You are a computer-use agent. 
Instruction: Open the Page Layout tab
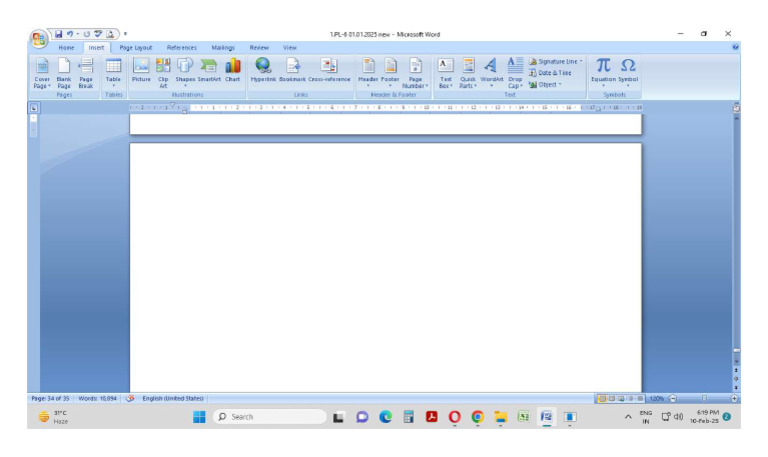click(x=136, y=48)
